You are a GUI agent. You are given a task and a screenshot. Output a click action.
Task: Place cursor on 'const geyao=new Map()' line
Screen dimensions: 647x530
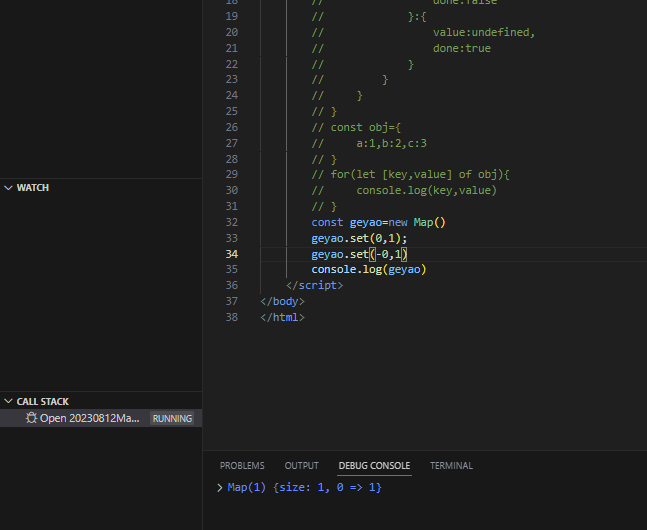[x=378, y=222]
